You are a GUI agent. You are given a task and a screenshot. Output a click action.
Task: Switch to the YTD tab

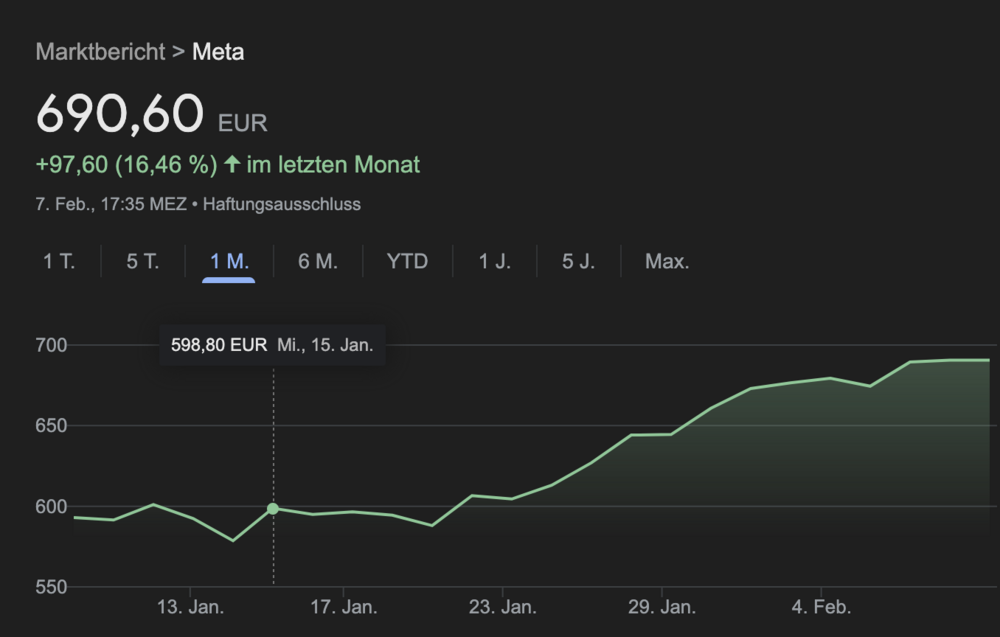407,262
